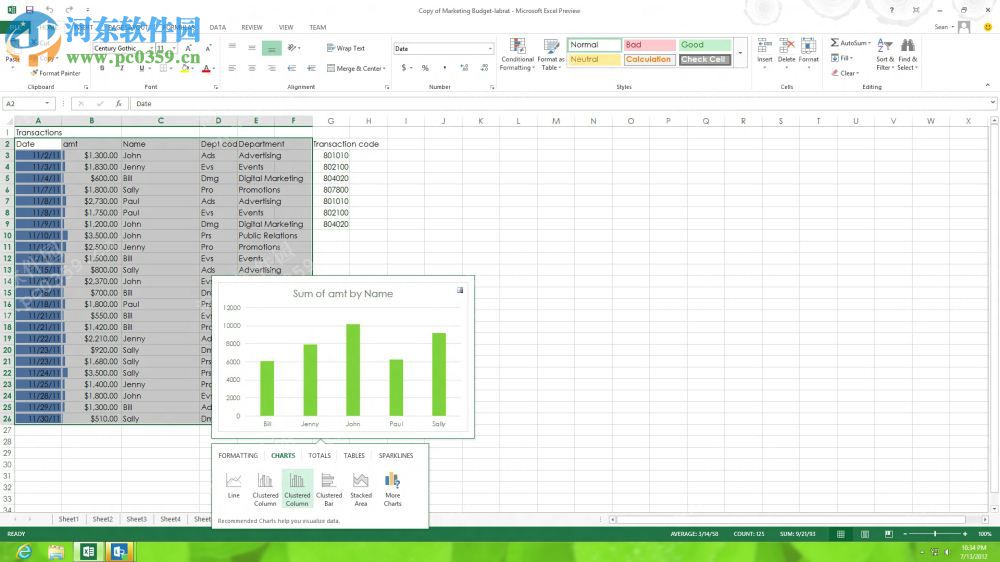The image size is (1000, 562).
Task: Switch to TABLES in Quick Analysis
Action: pos(354,455)
